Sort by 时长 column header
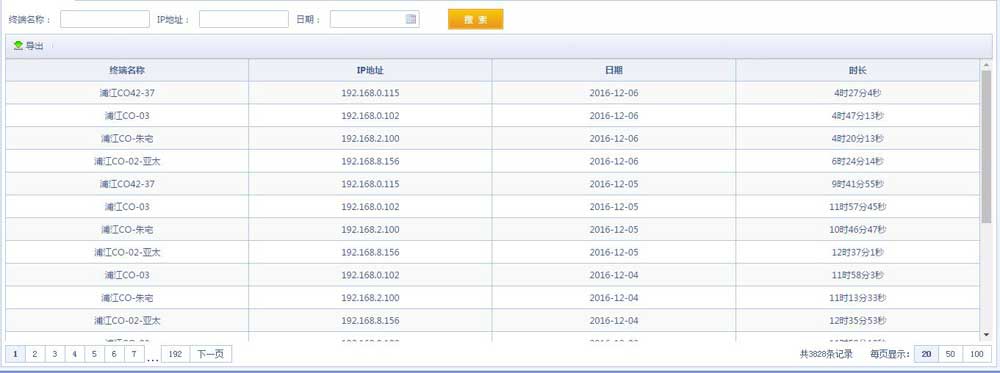 tap(858, 70)
